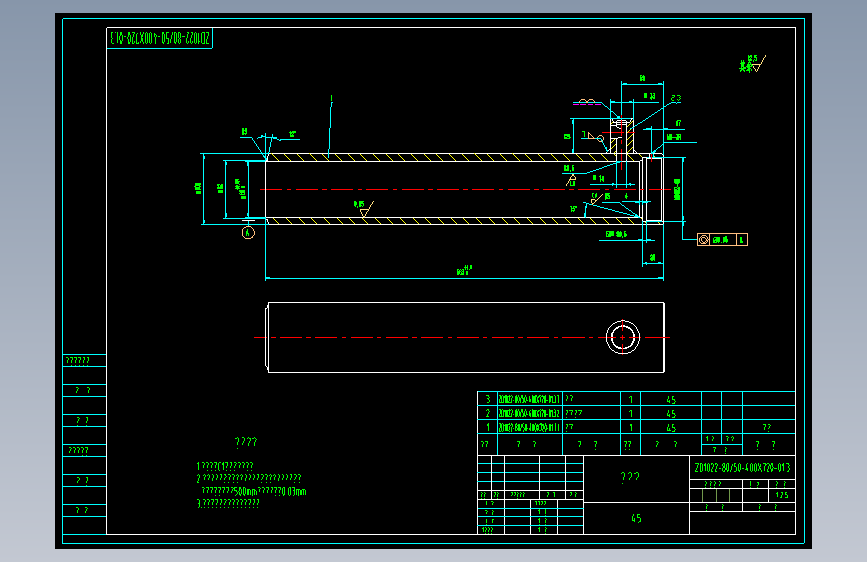Select the balloon callout labeled 2.3
The image size is (867, 562).
click(676, 98)
